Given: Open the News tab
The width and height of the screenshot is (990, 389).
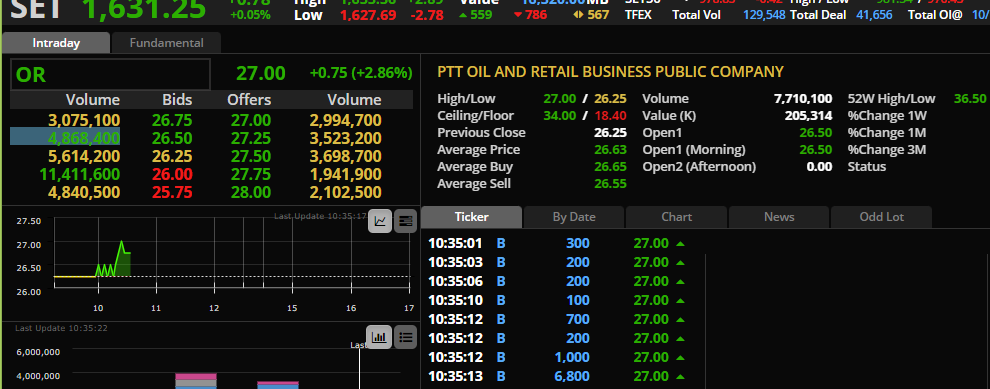Looking at the screenshot, I should click(779, 217).
